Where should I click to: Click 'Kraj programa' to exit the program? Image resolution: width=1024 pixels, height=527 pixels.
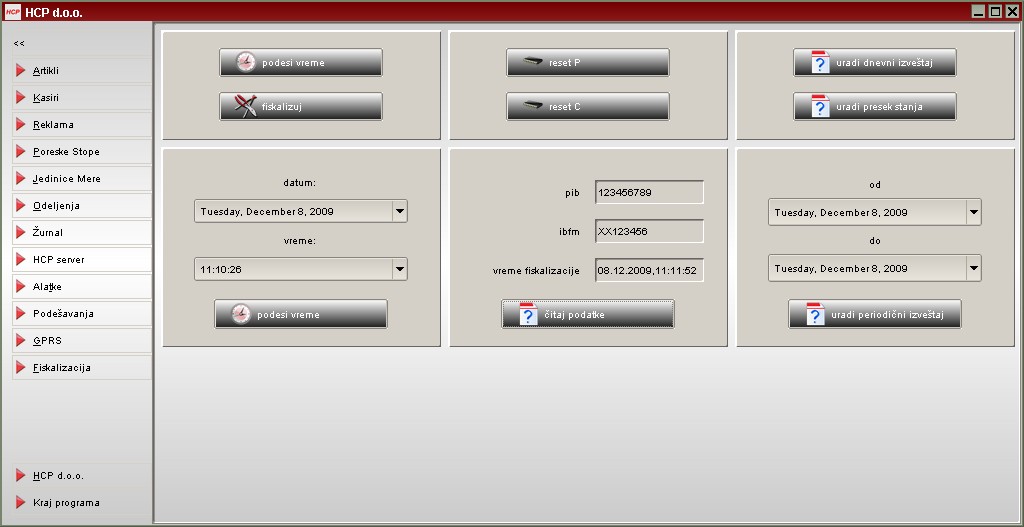[x=66, y=503]
